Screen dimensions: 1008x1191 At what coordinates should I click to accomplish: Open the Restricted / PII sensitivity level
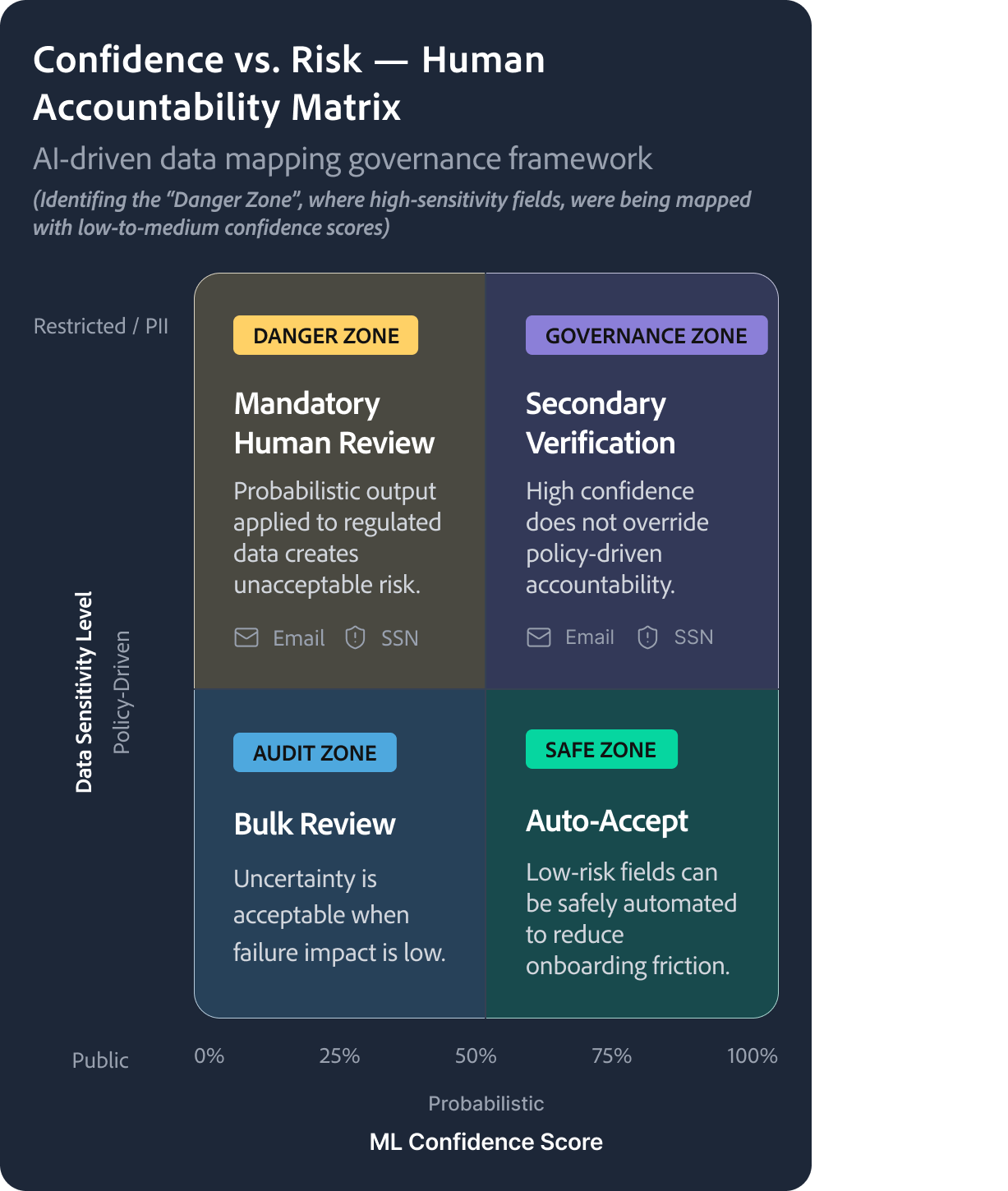click(x=100, y=325)
